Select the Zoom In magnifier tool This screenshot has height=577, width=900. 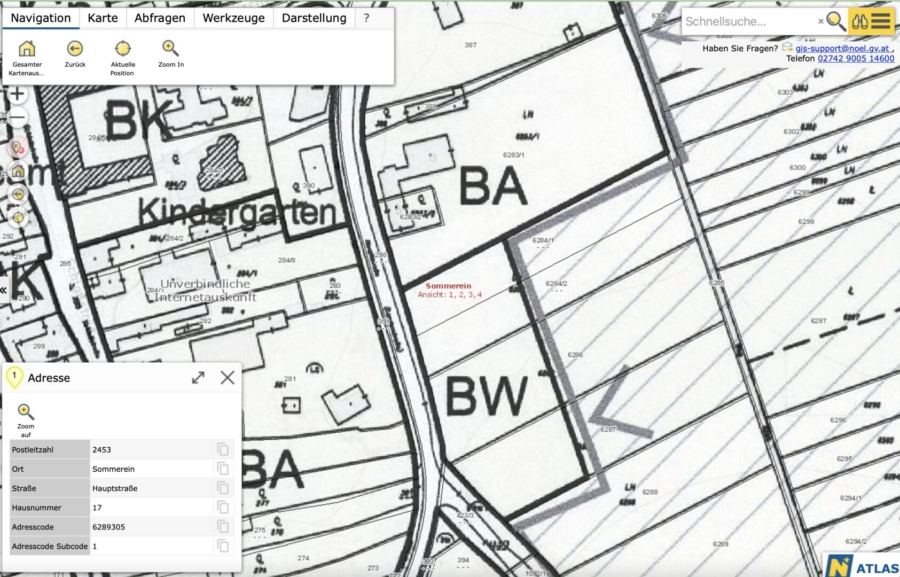pyautogui.click(x=171, y=48)
